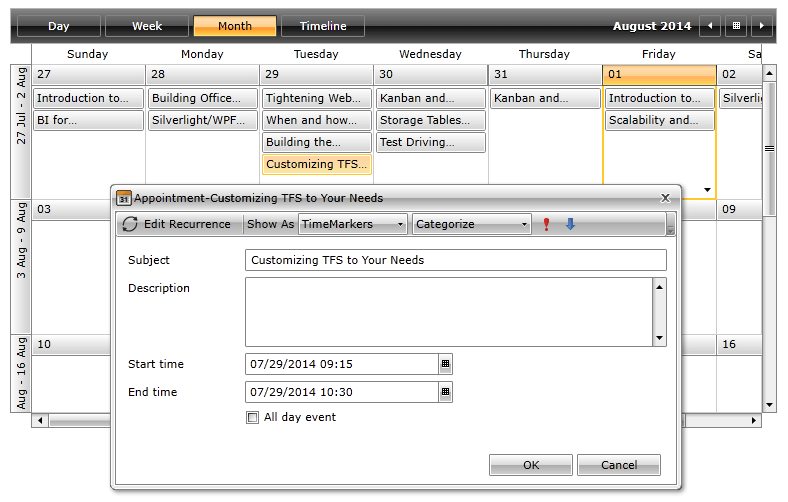The height and width of the screenshot is (502, 788).
Task: Close the appointment dialog
Action: coord(665,198)
